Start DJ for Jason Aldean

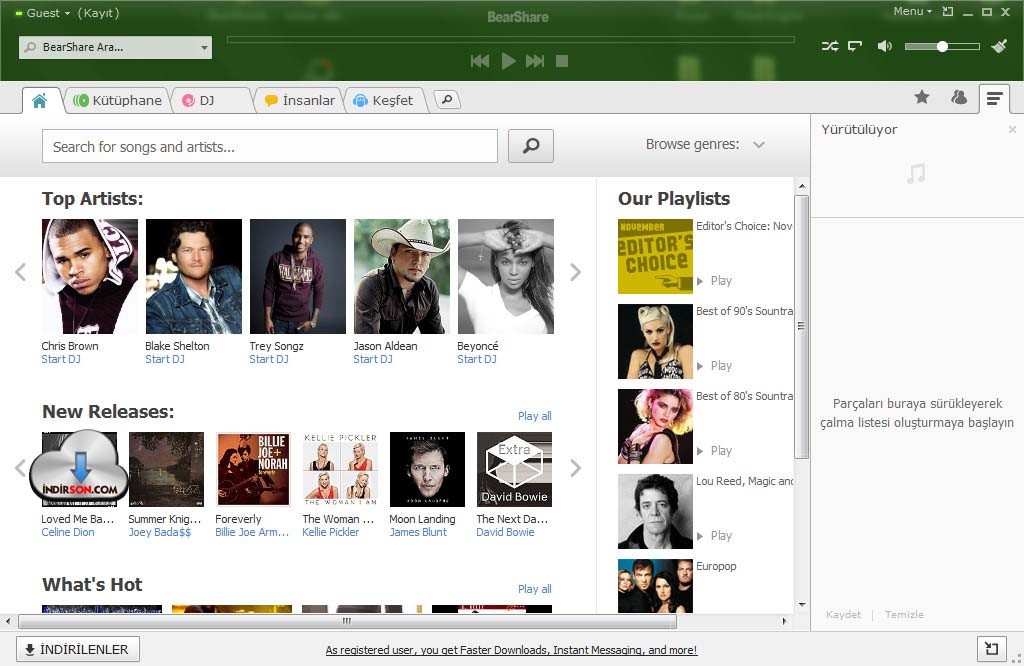[x=373, y=359]
